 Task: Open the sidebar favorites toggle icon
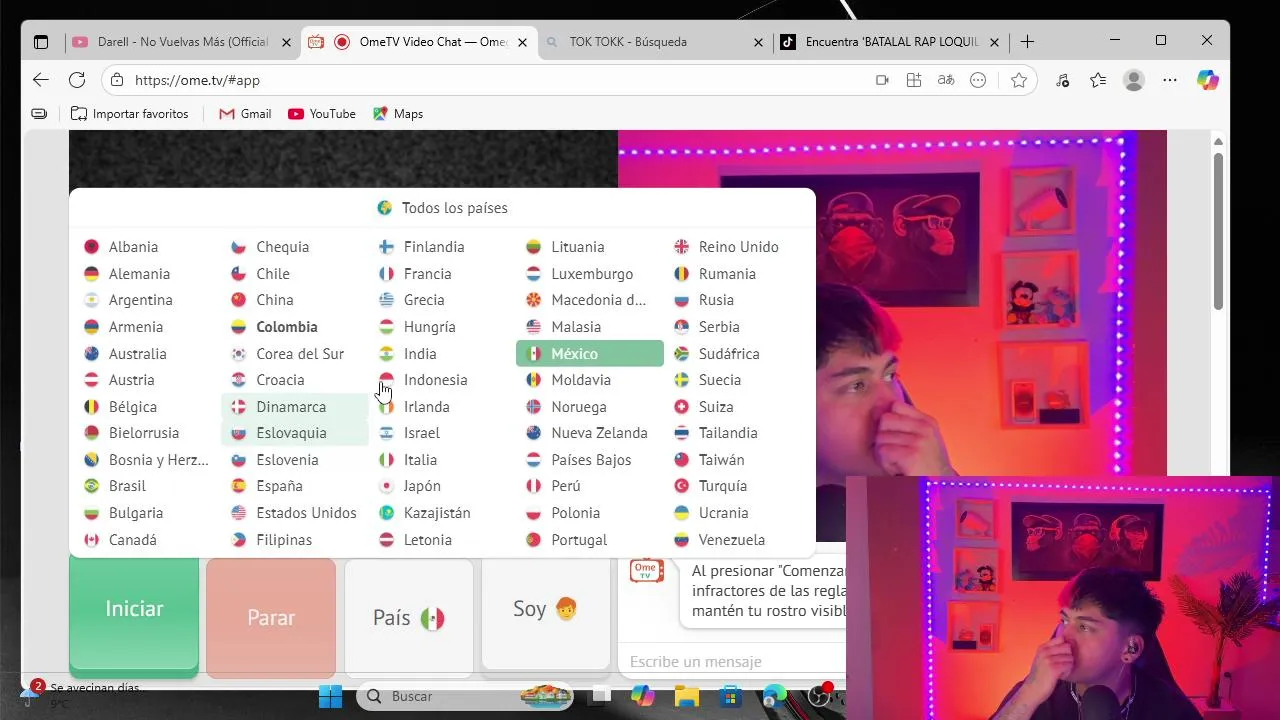click(39, 114)
